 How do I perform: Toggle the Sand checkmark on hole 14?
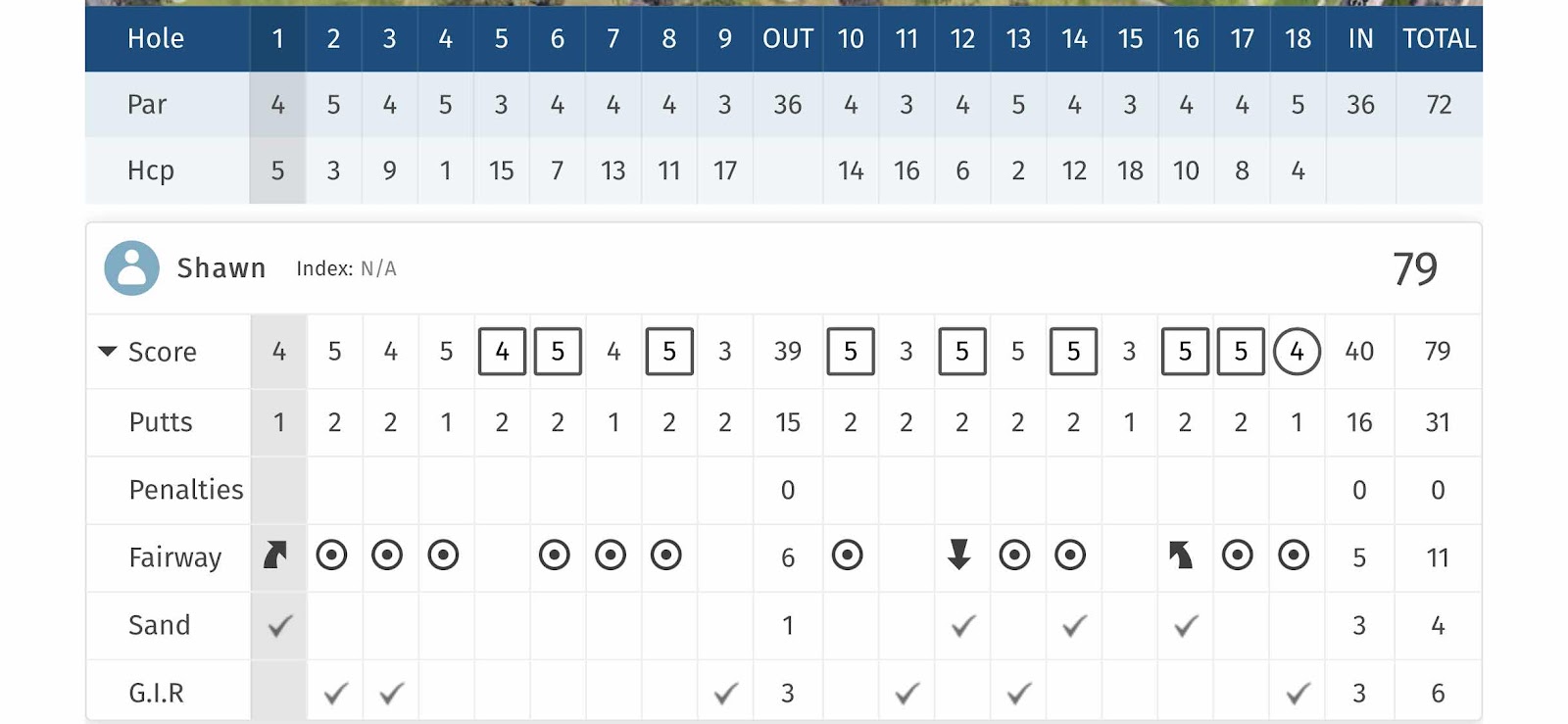tap(1075, 624)
